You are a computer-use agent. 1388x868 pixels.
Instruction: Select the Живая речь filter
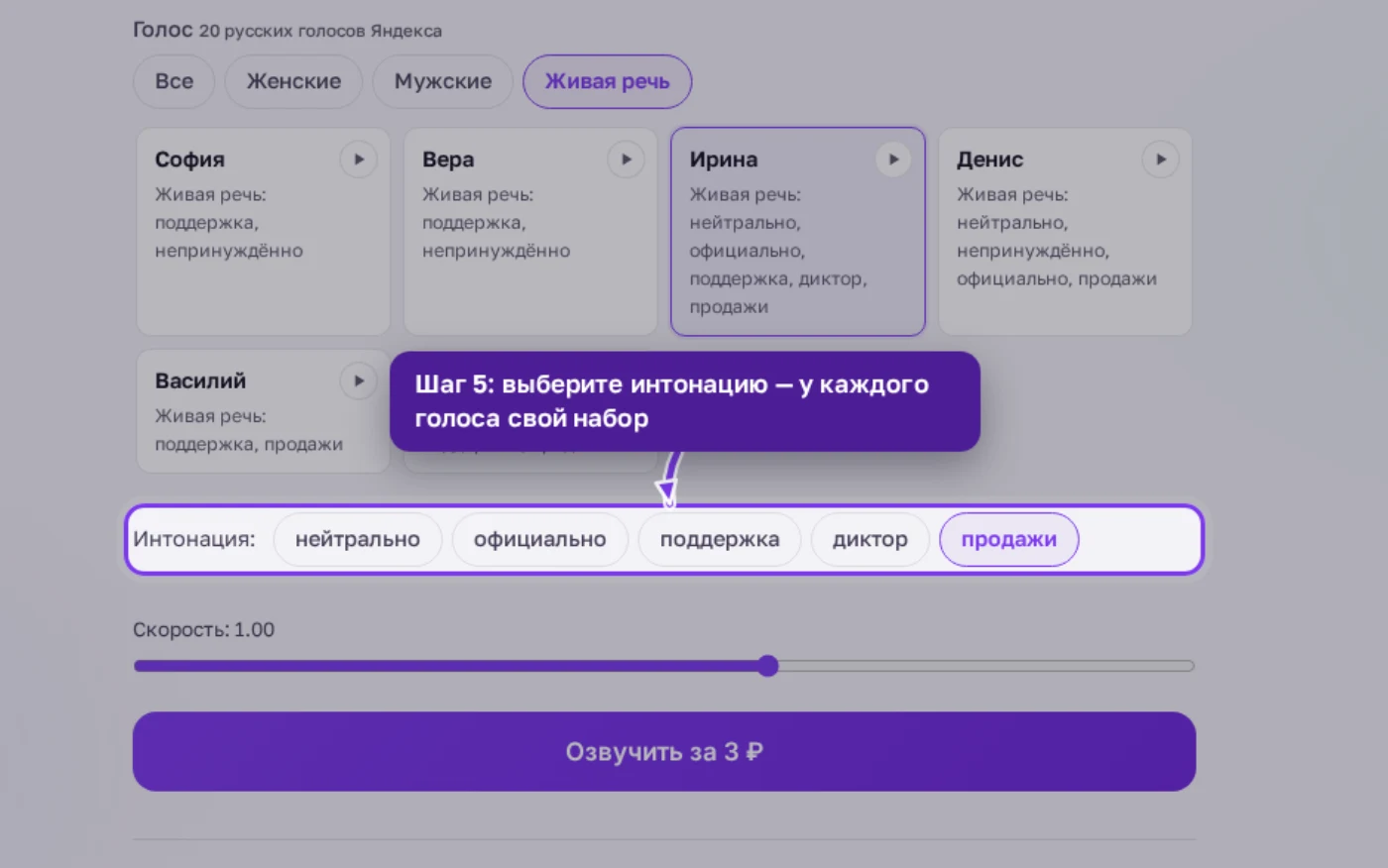point(607,81)
